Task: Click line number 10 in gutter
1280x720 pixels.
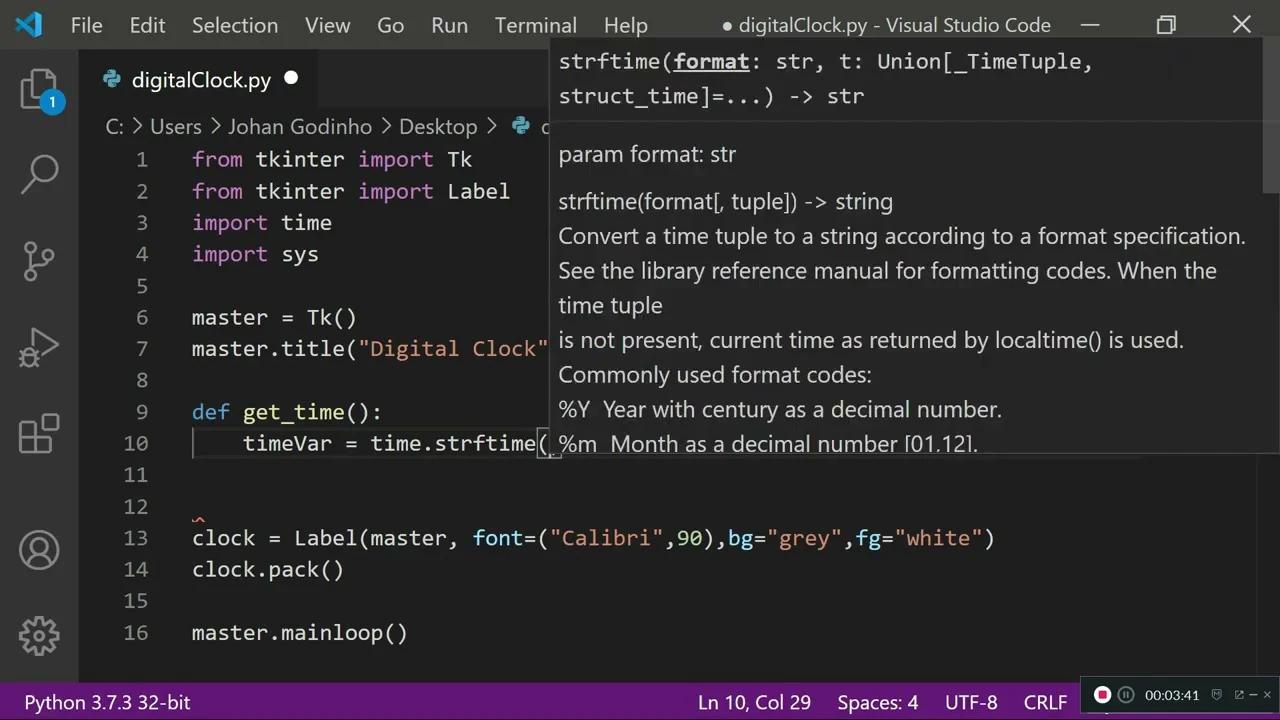Action: click(x=136, y=443)
